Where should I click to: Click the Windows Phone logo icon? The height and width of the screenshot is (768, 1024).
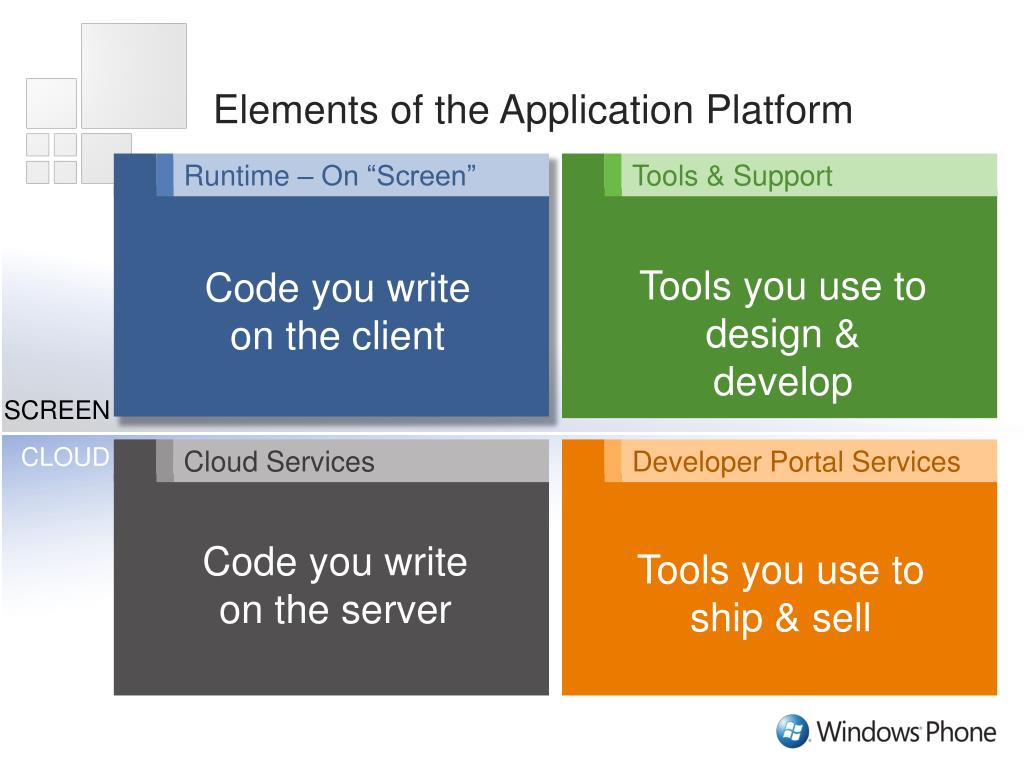[x=792, y=731]
